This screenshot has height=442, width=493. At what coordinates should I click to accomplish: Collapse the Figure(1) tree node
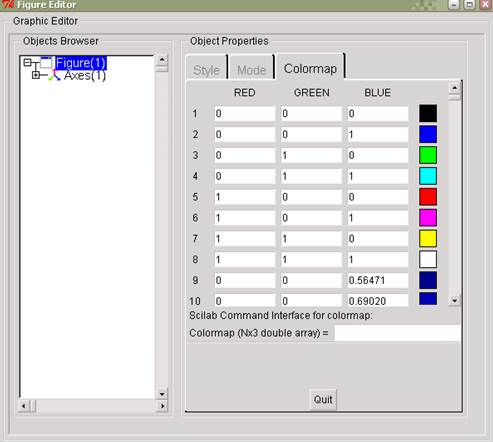27,63
